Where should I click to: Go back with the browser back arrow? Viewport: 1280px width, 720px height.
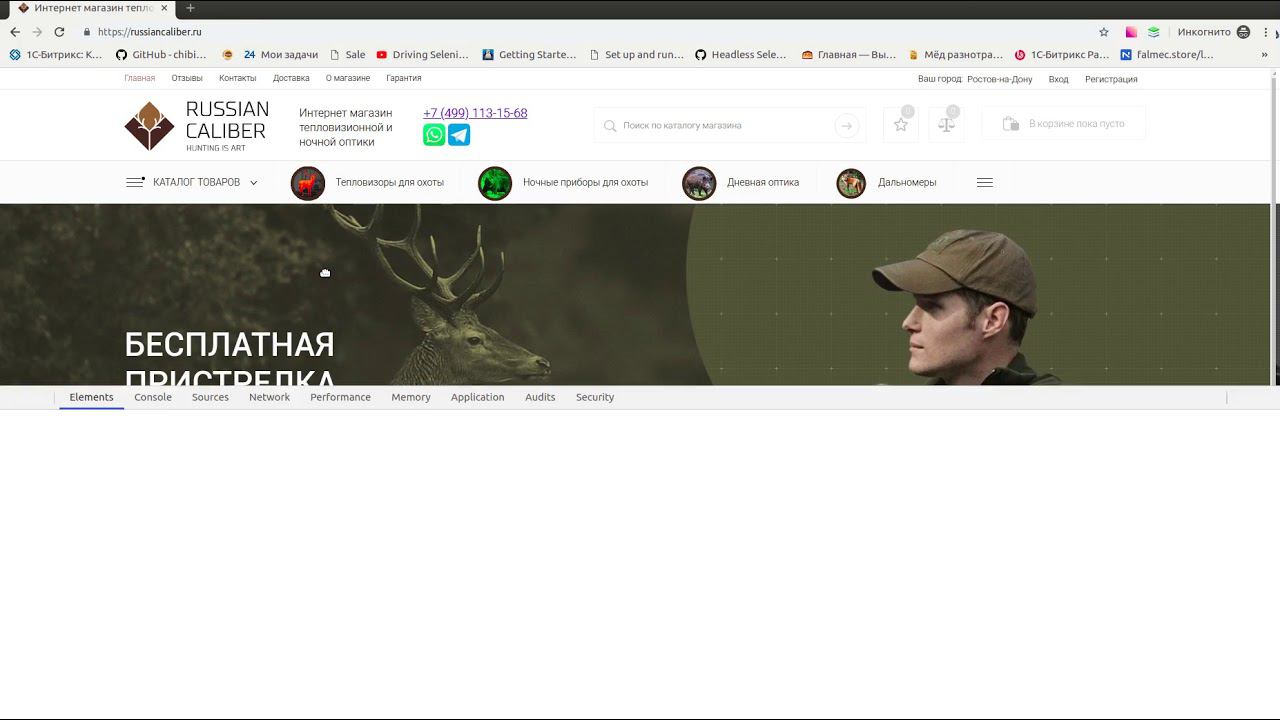tap(15, 32)
